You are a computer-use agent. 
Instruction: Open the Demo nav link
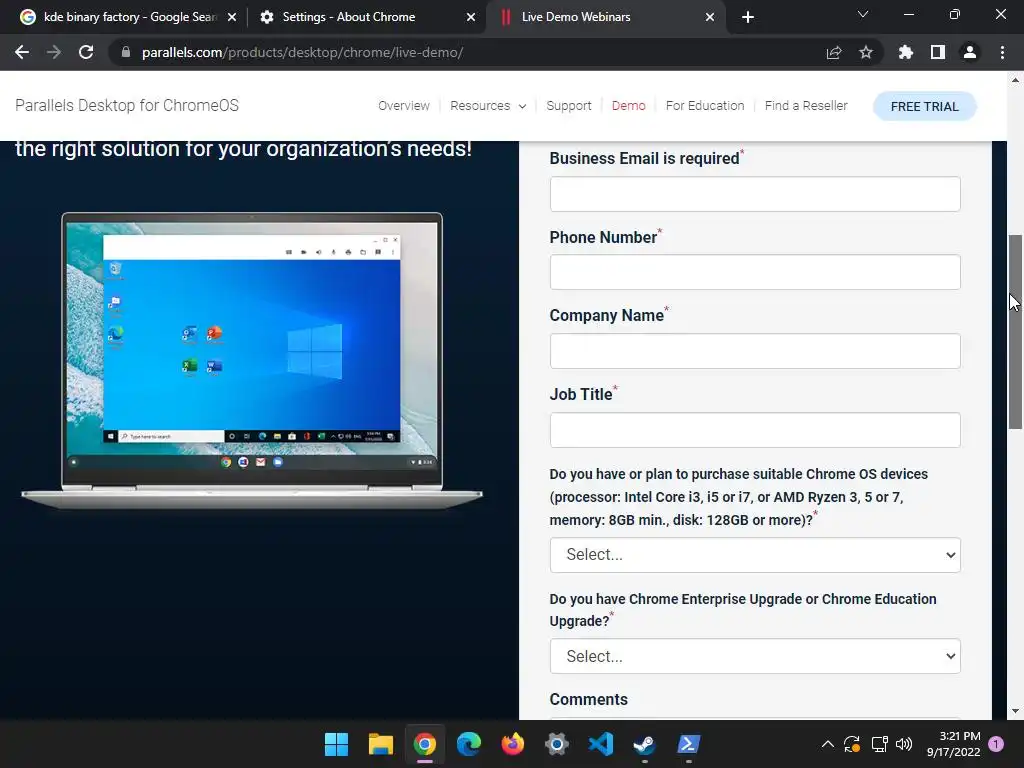(x=628, y=106)
